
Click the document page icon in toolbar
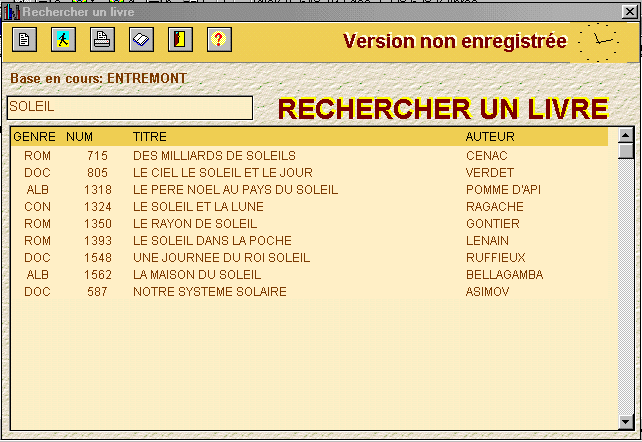pos(25,40)
